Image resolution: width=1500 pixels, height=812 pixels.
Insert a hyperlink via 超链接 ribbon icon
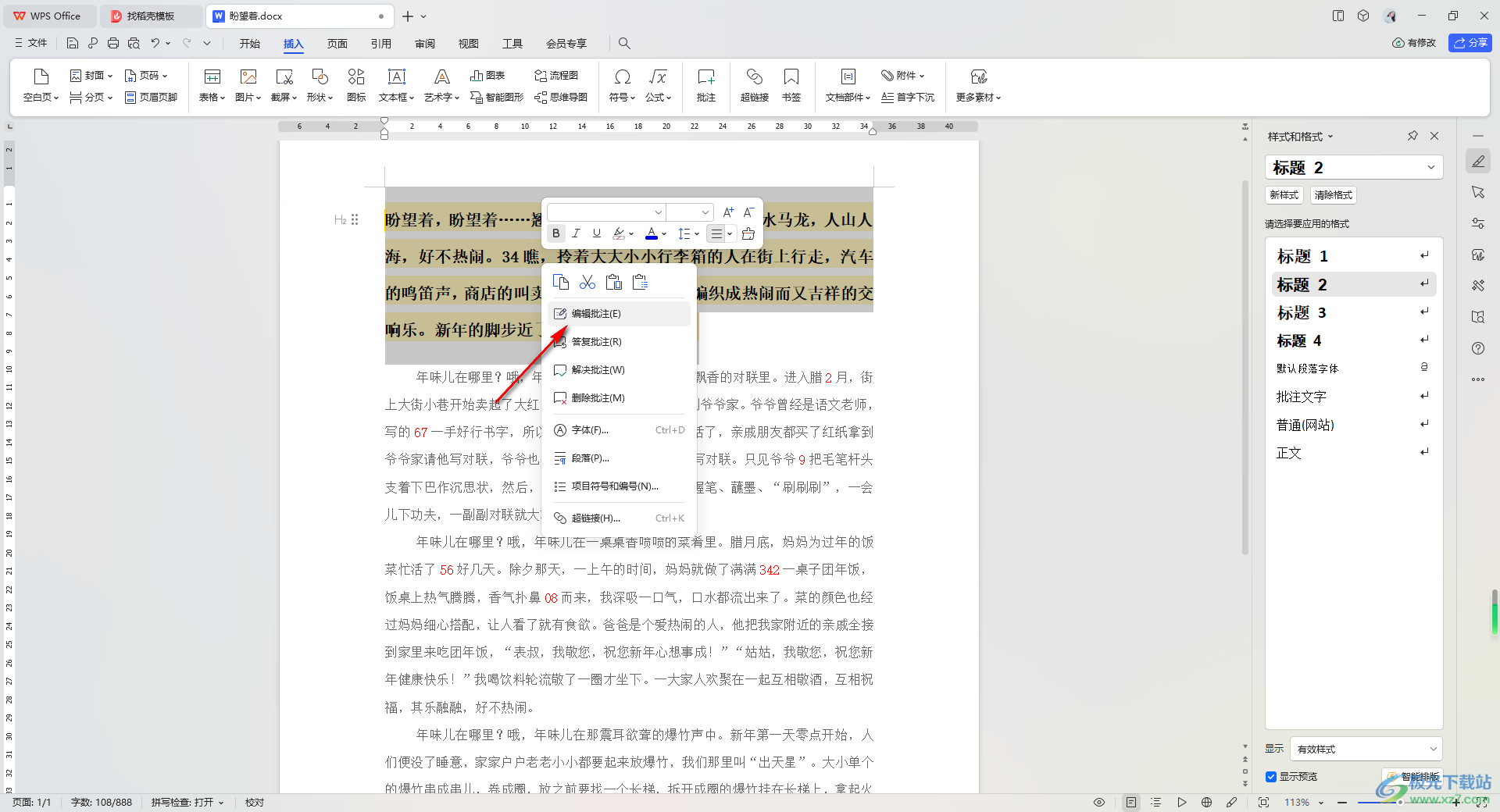[x=754, y=85]
